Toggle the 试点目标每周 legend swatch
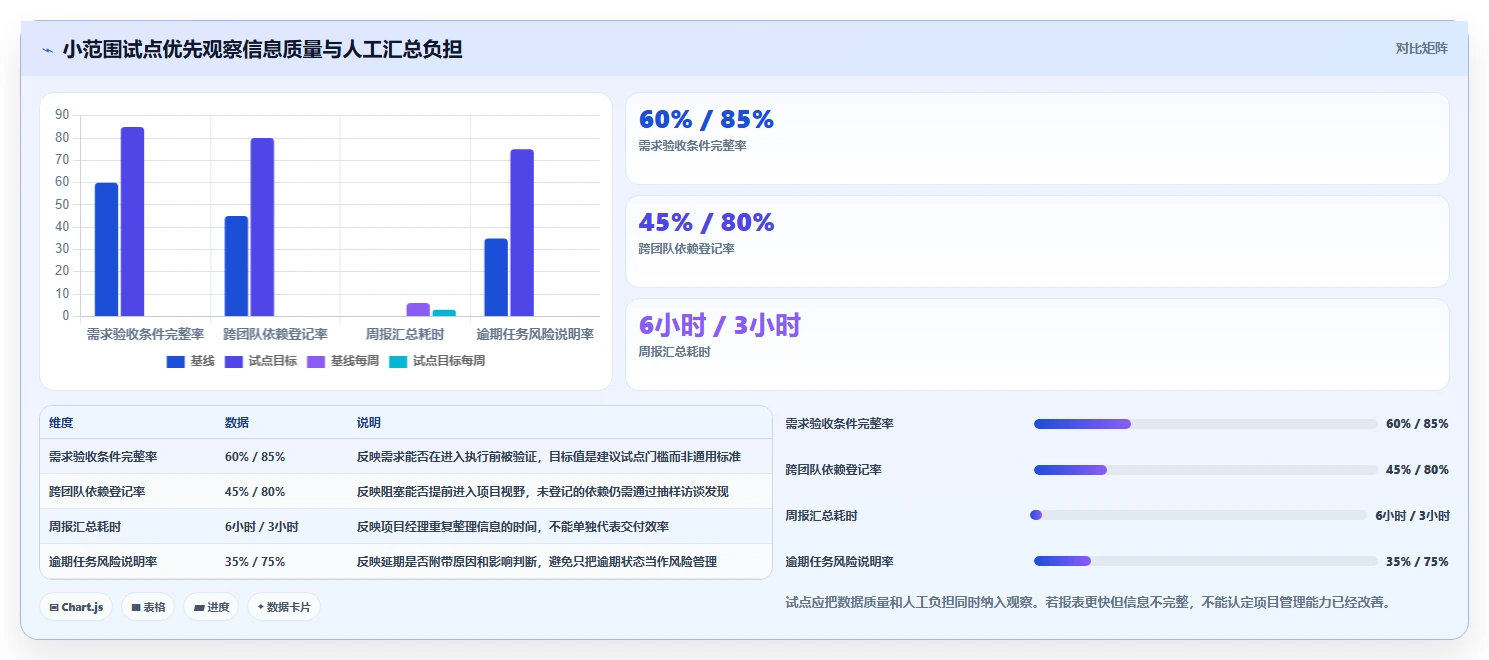Image resolution: width=1489 pixels, height=660 pixels. tap(398, 361)
